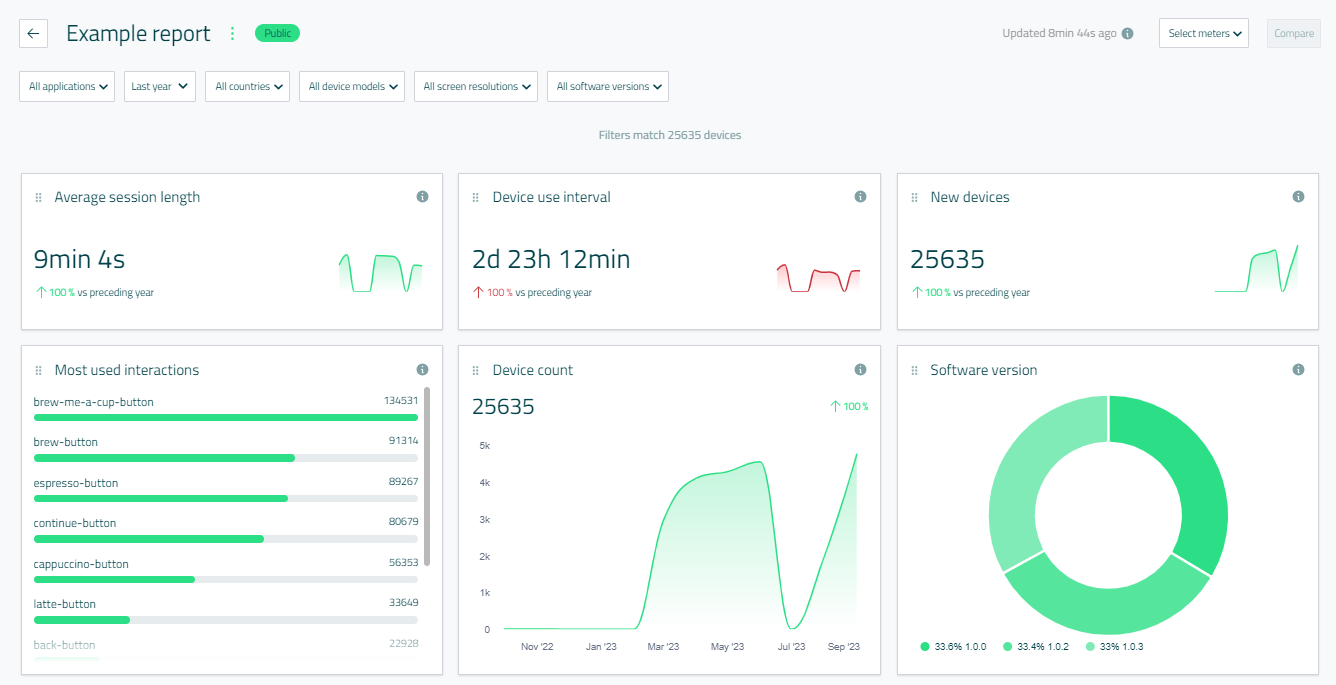1336x685 pixels.
Task: Toggle 1.0.3 legend entry in Software version
Action: [x=1113, y=647]
